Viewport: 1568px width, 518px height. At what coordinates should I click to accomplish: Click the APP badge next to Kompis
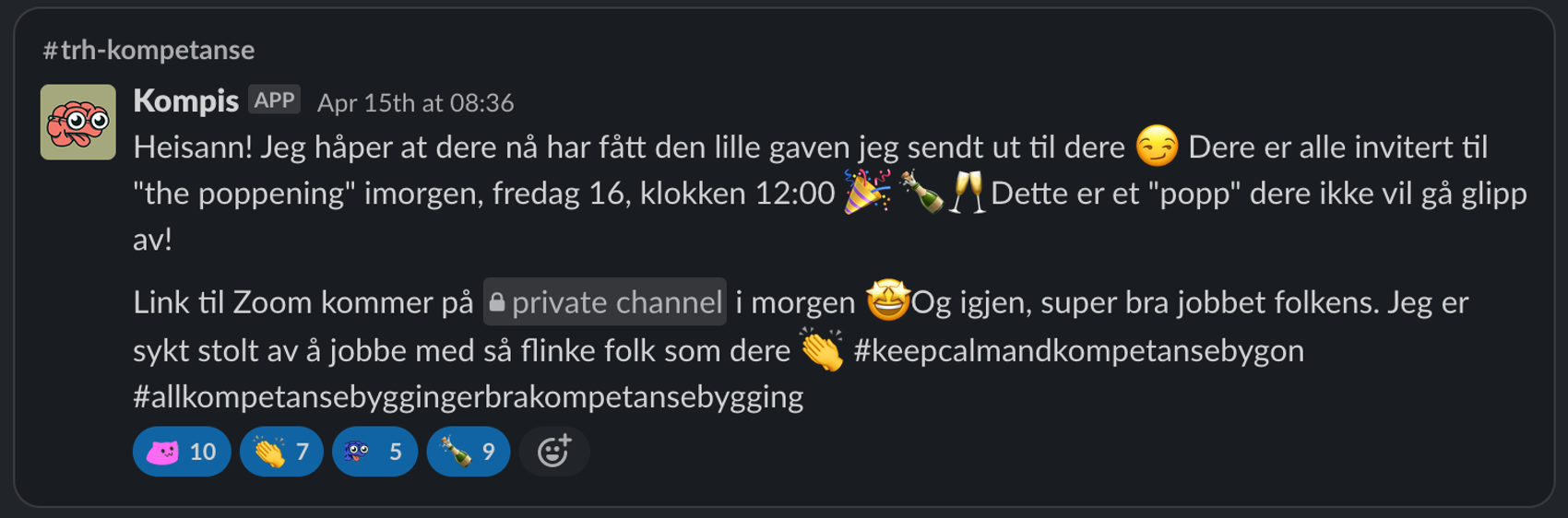click(x=274, y=100)
